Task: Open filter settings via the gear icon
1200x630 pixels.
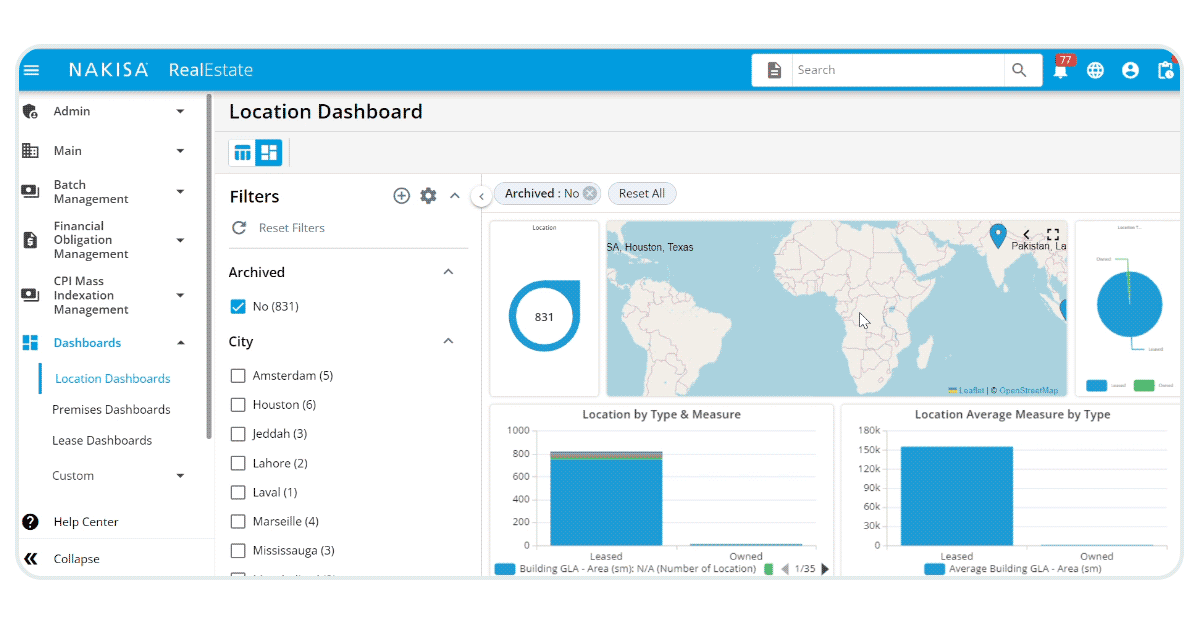Action: click(428, 196)
